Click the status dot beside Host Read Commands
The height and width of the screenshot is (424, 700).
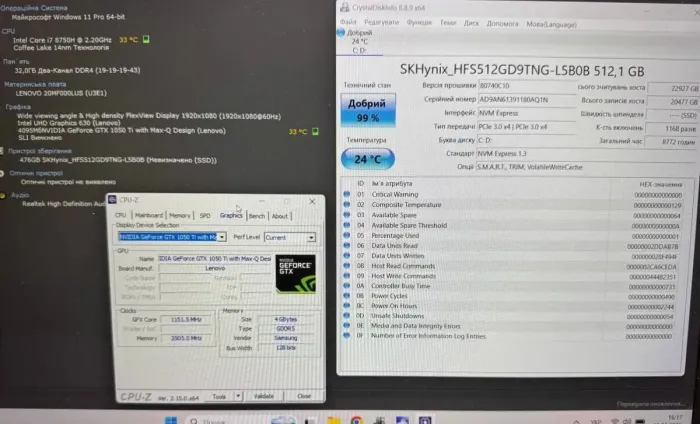click(346, 266)
